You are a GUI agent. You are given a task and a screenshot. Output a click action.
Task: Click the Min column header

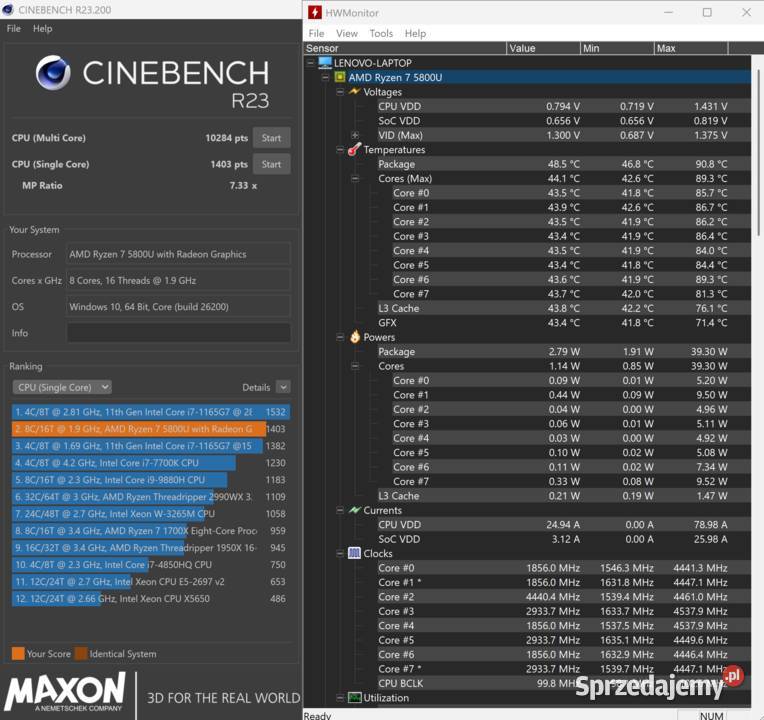[617, 48]
